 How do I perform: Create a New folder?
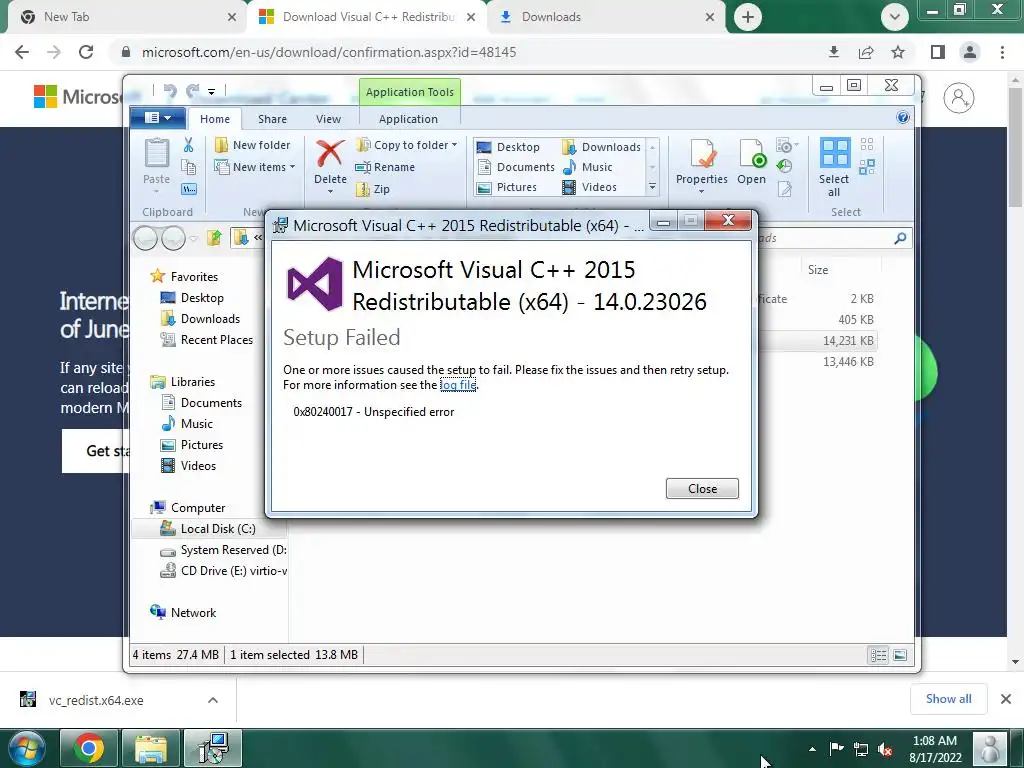pos(252,145)
